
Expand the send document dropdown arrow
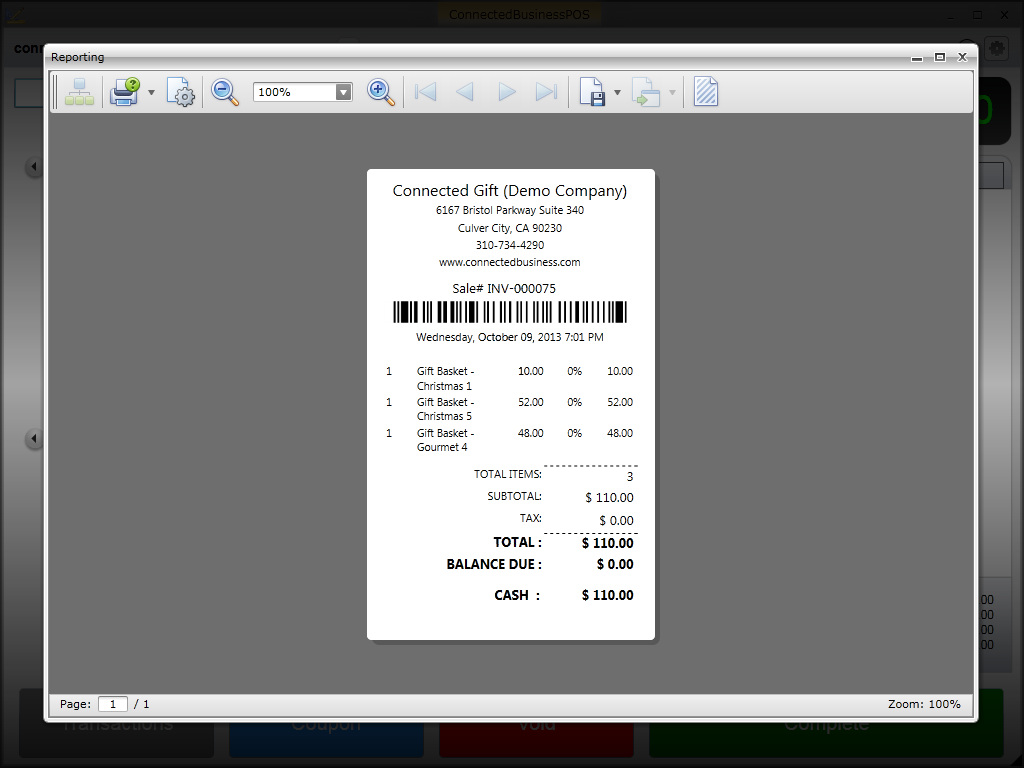tap(672, 93)
